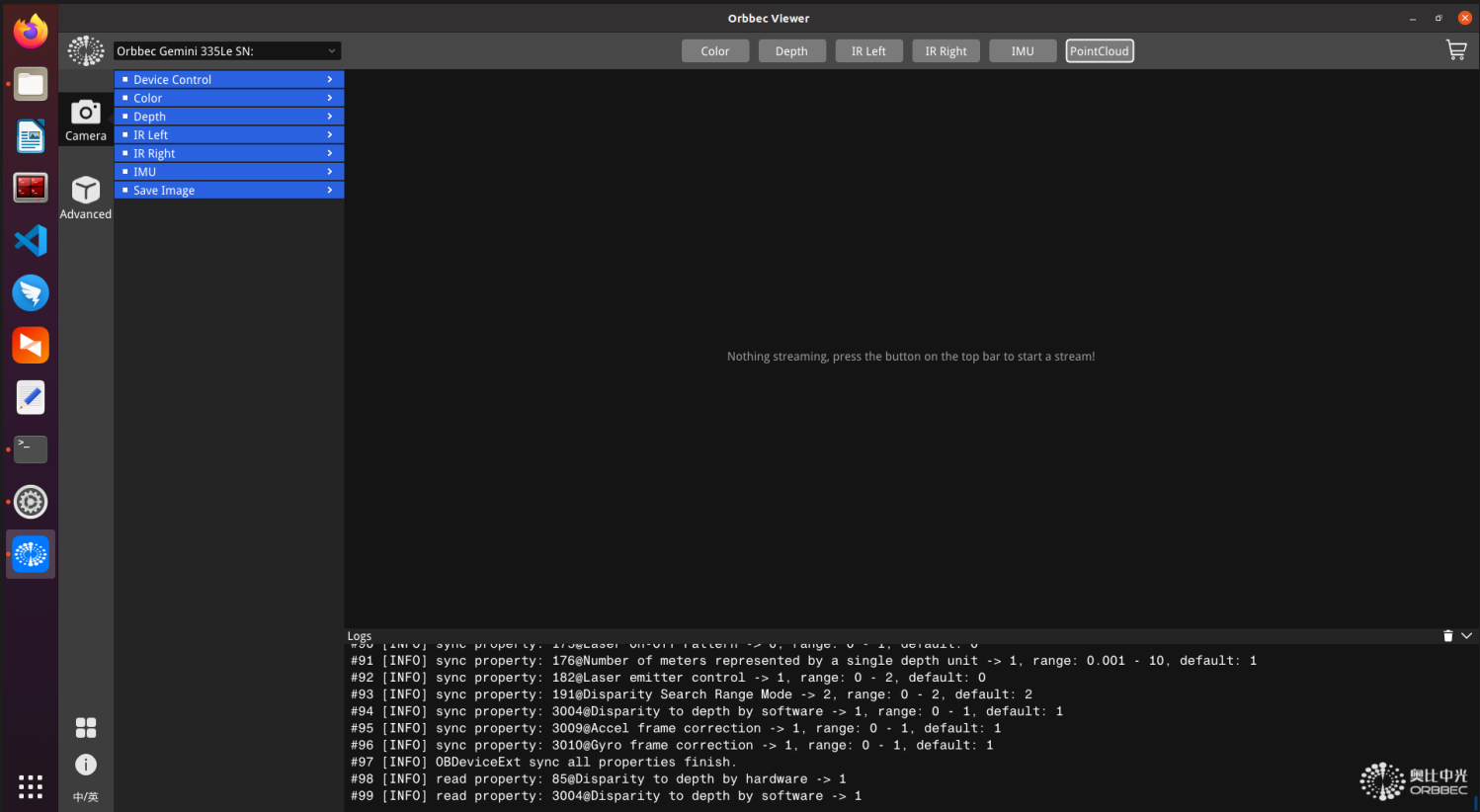
Task: Open the Text Editor dock icon
Action: click(31, 397)
